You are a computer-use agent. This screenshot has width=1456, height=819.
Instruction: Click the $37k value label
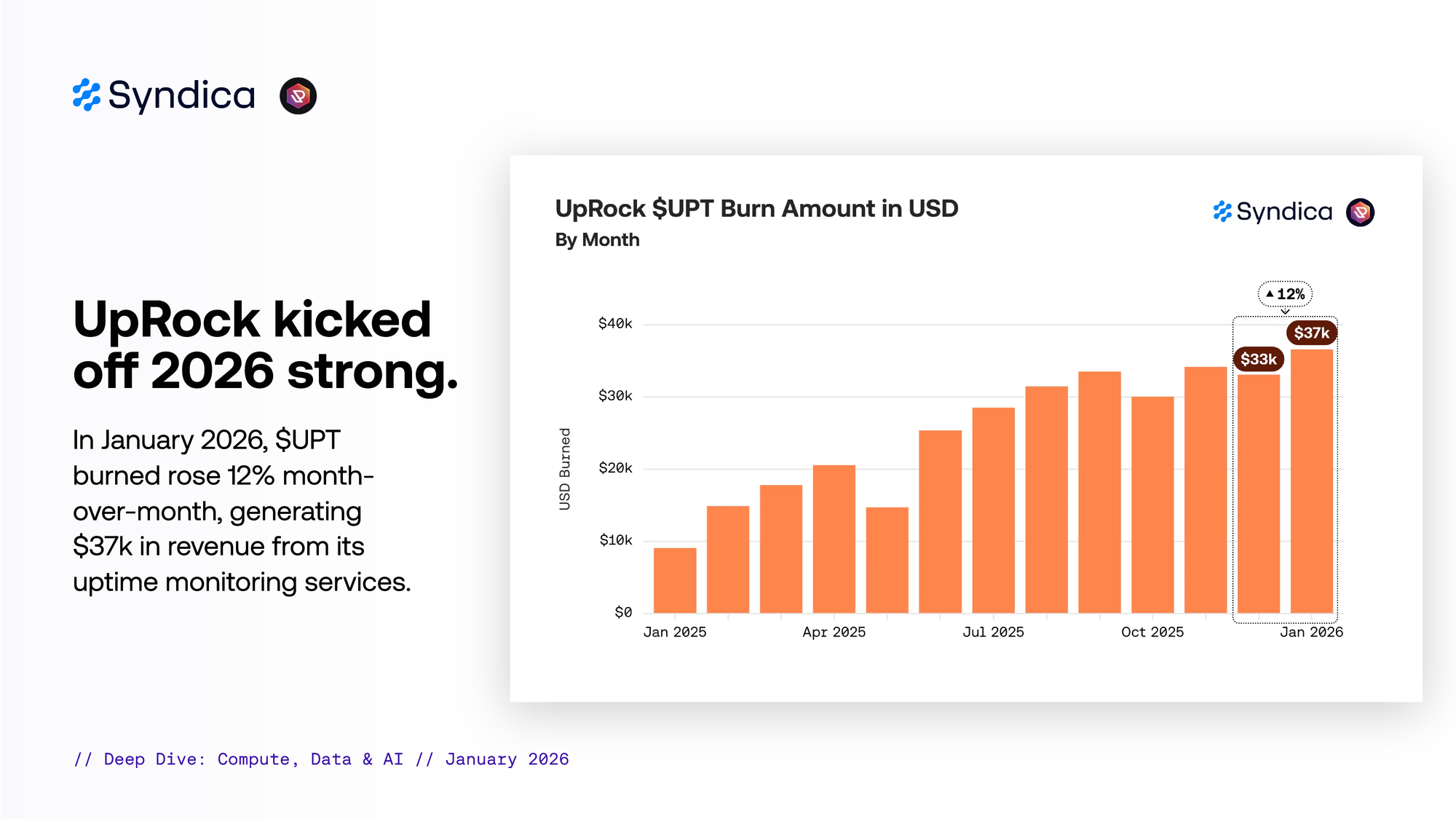pos(1311,333)
